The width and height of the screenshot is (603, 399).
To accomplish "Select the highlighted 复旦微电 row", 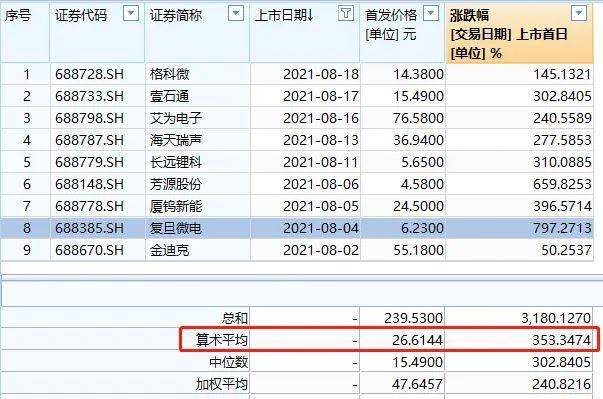I will [297, 228].
